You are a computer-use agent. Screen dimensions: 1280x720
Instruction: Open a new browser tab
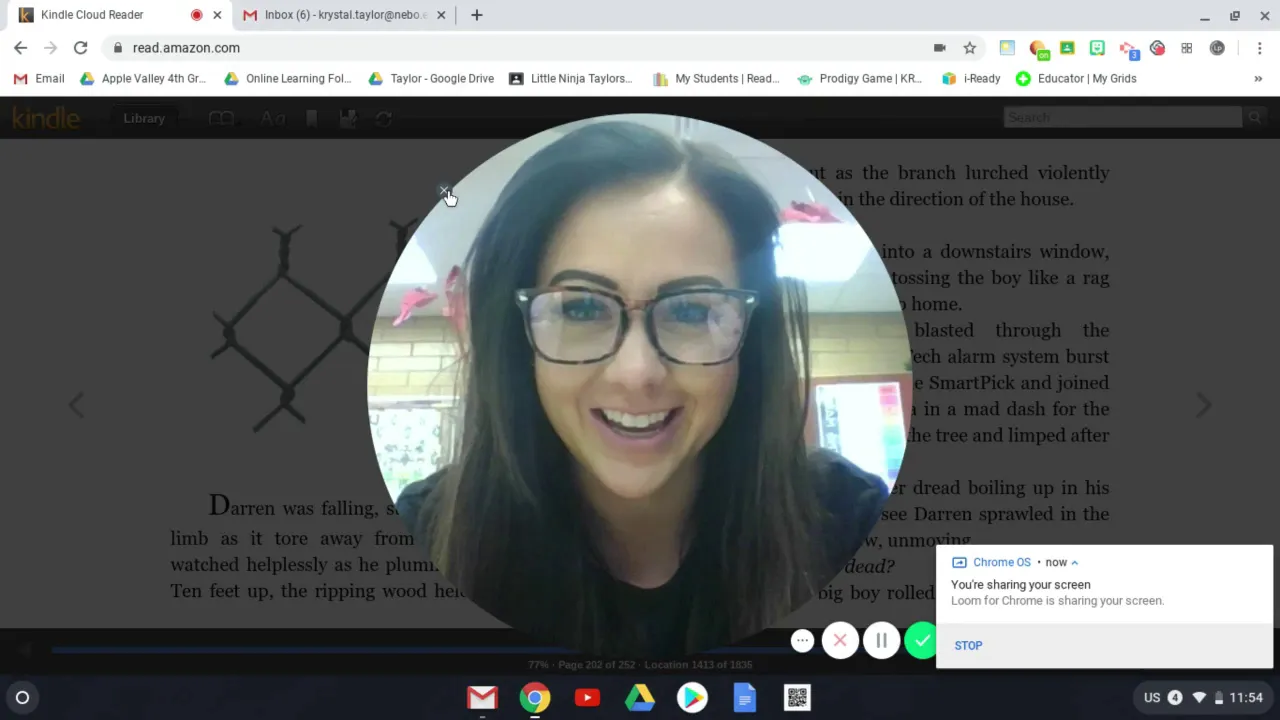[x=477, y=15]
